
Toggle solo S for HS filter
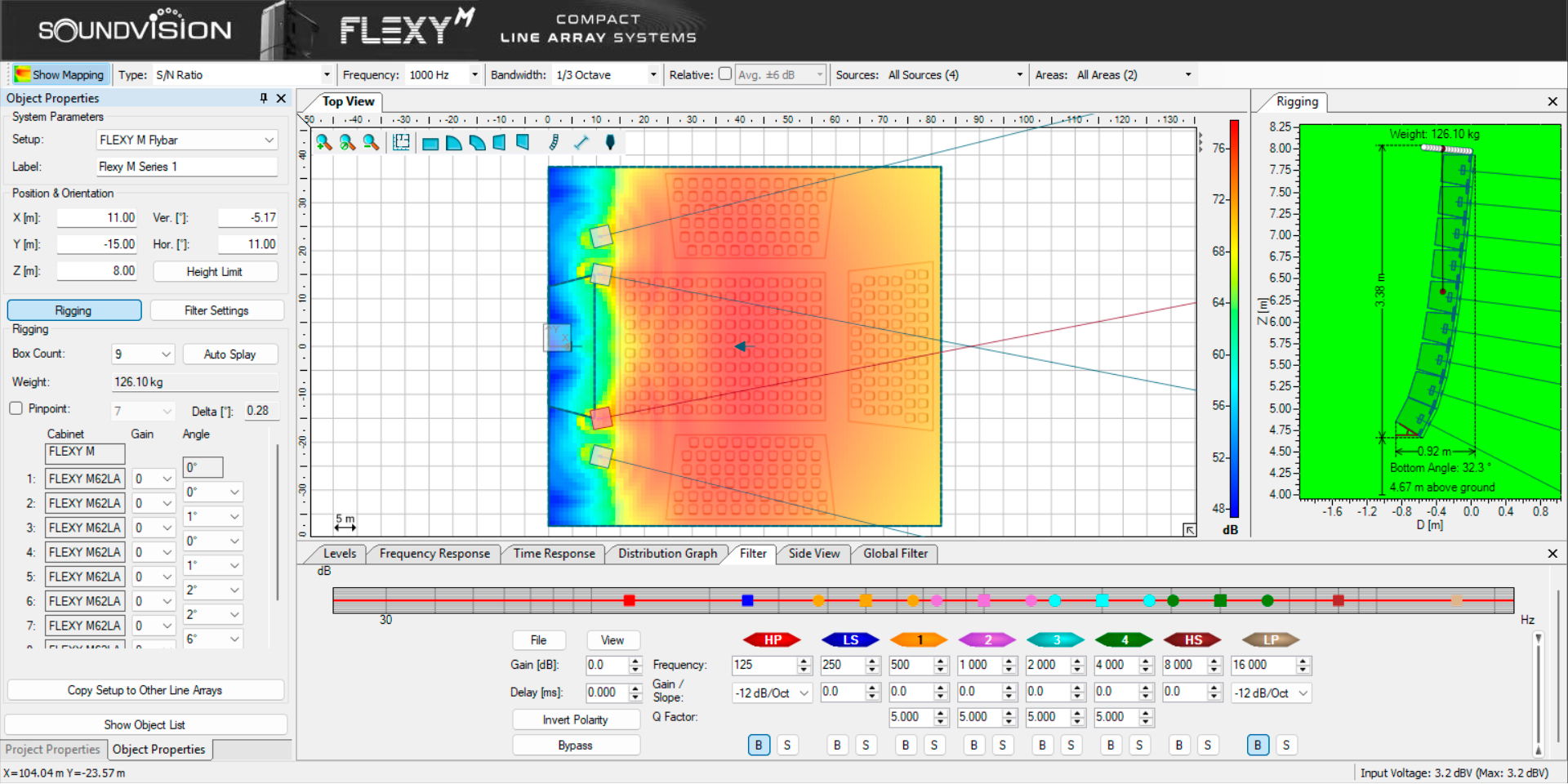point(1208,745)
